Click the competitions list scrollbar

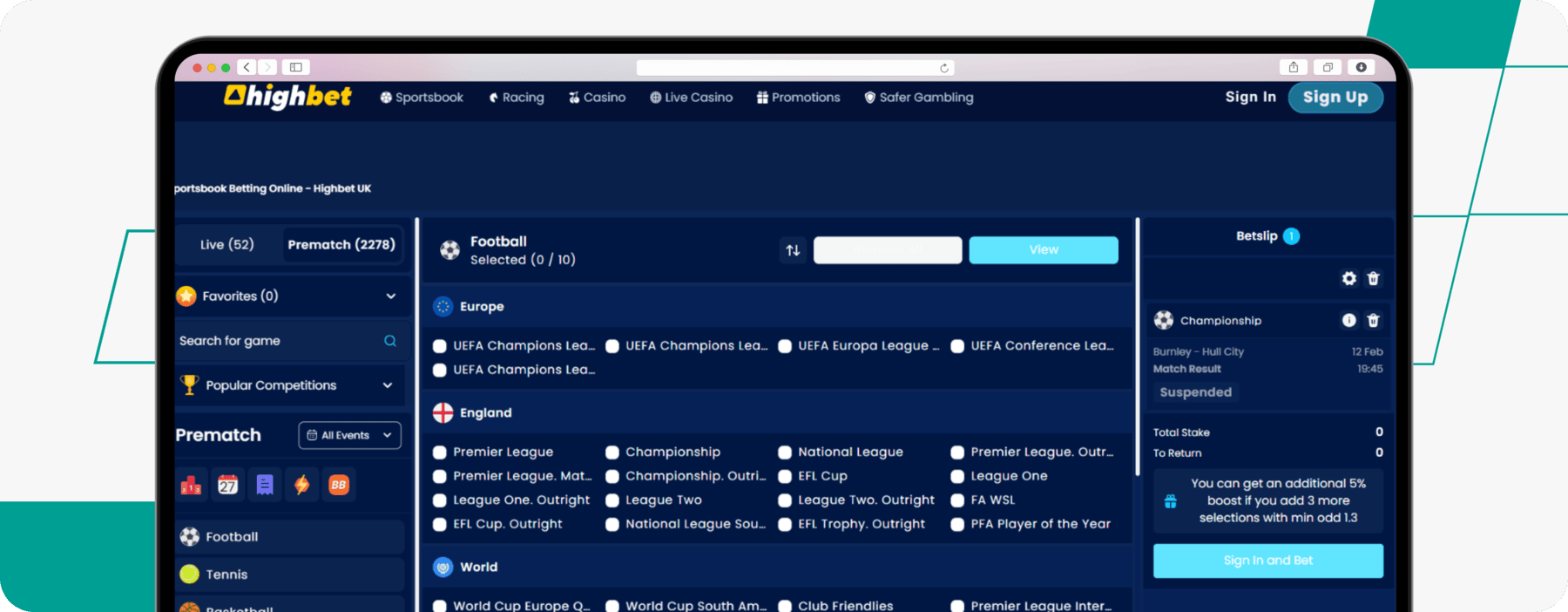click(x=1138, y=347)
